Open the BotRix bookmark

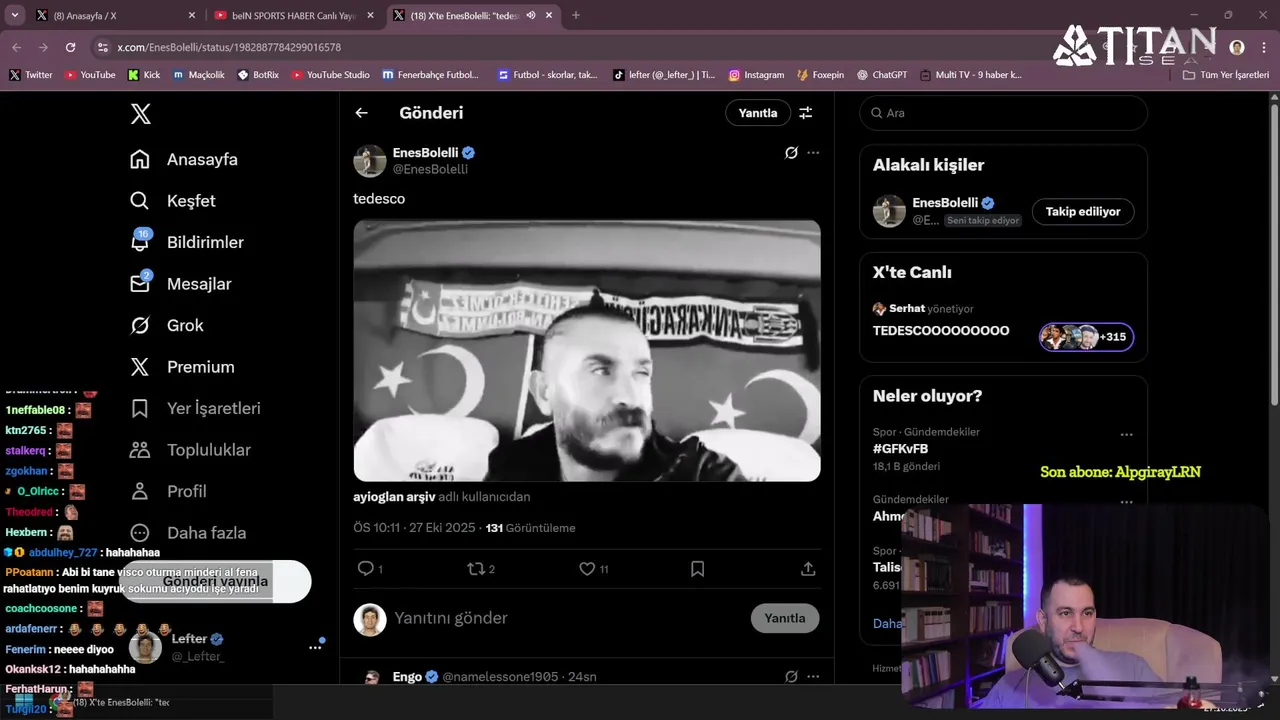258,75
